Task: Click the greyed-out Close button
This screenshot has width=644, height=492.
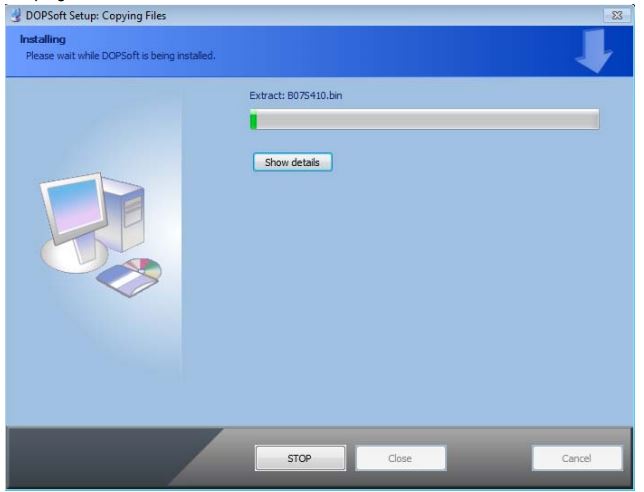Action: pos(400,458)
